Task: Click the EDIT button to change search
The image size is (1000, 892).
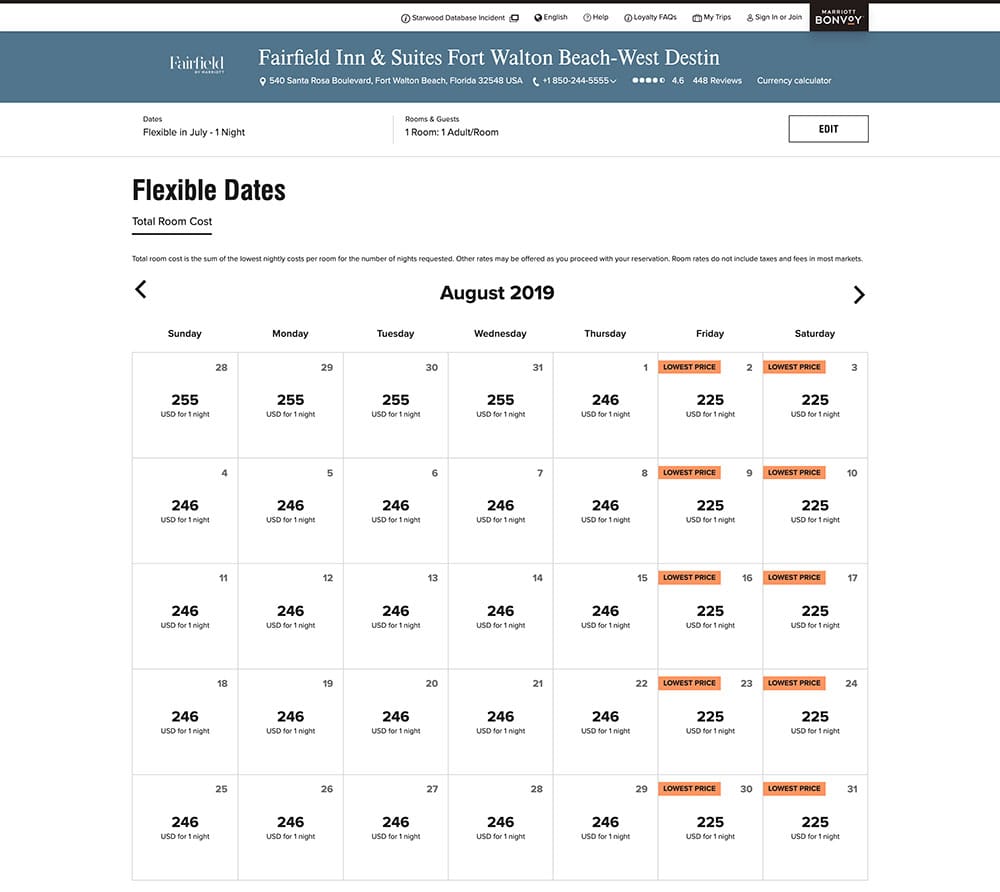Action: 828,128
